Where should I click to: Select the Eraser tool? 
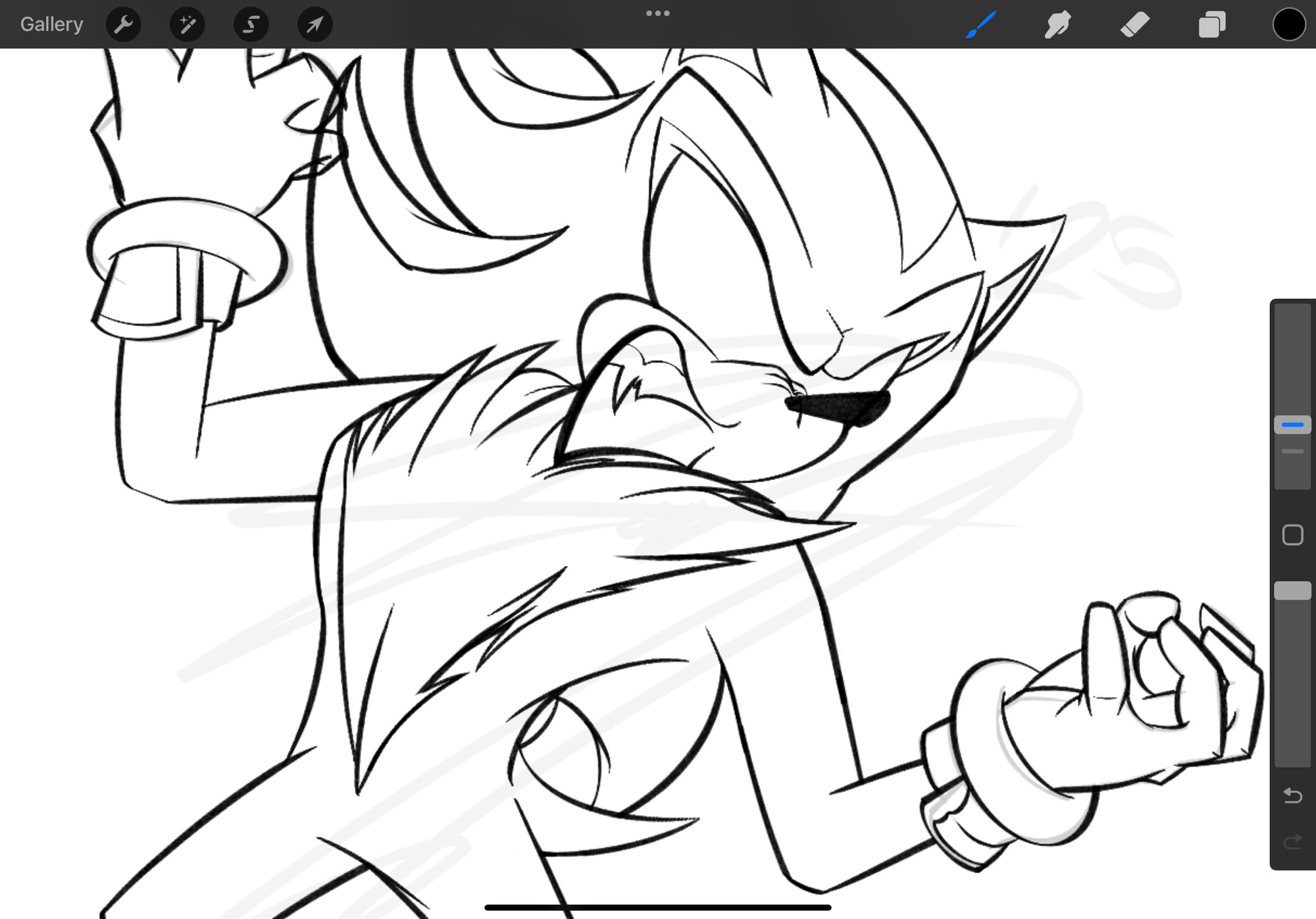click(1134, 24)
